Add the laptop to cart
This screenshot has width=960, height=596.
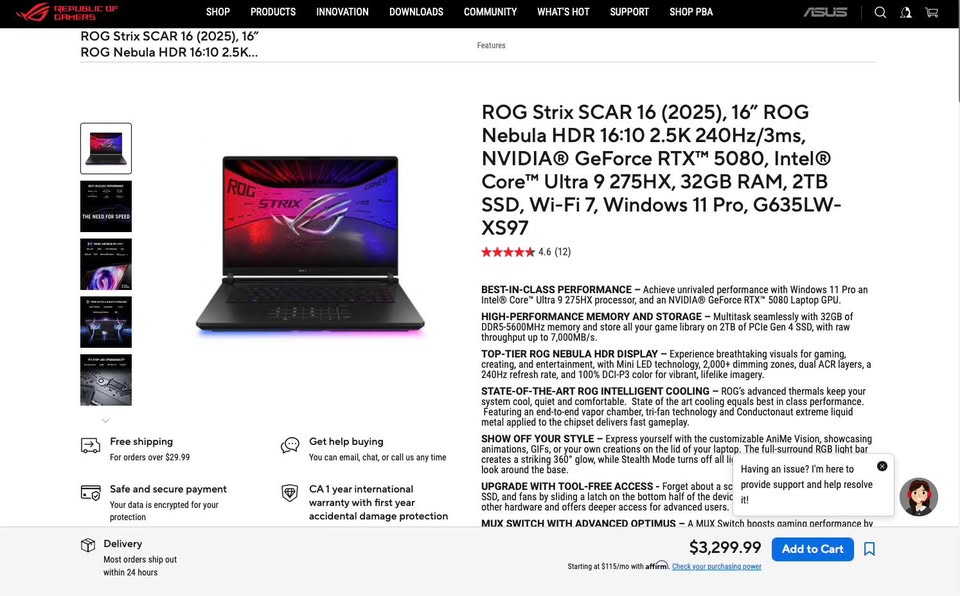[812, 549]
